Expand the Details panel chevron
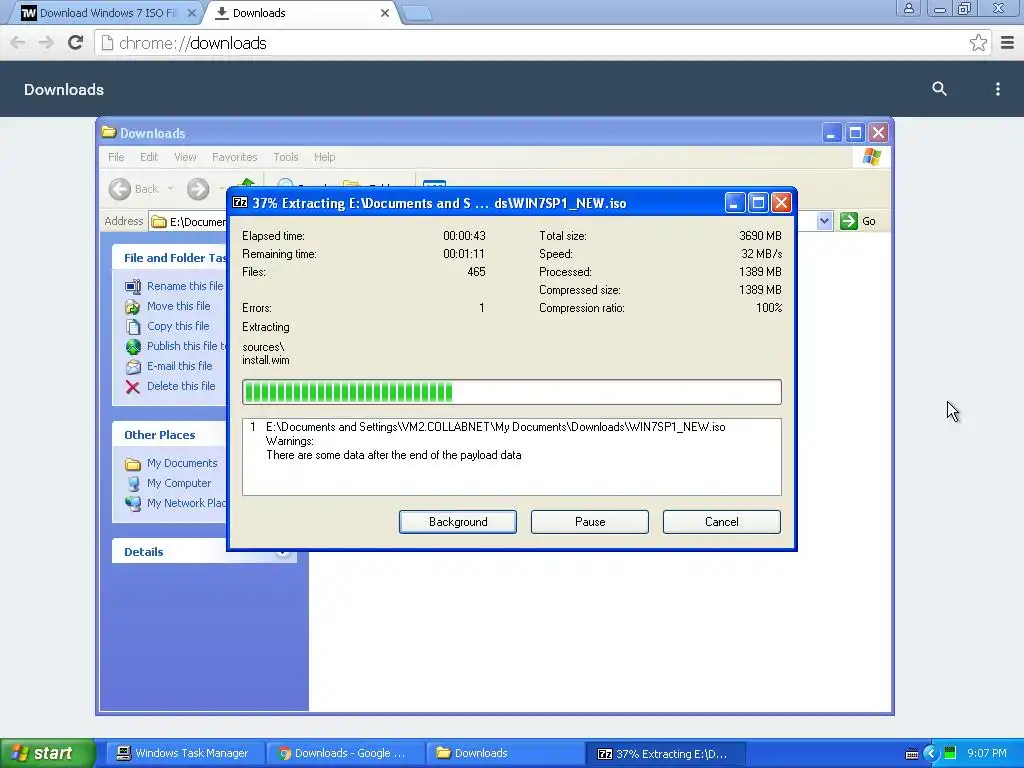The height and width of the screenshot is (768, 1024). 282,552
